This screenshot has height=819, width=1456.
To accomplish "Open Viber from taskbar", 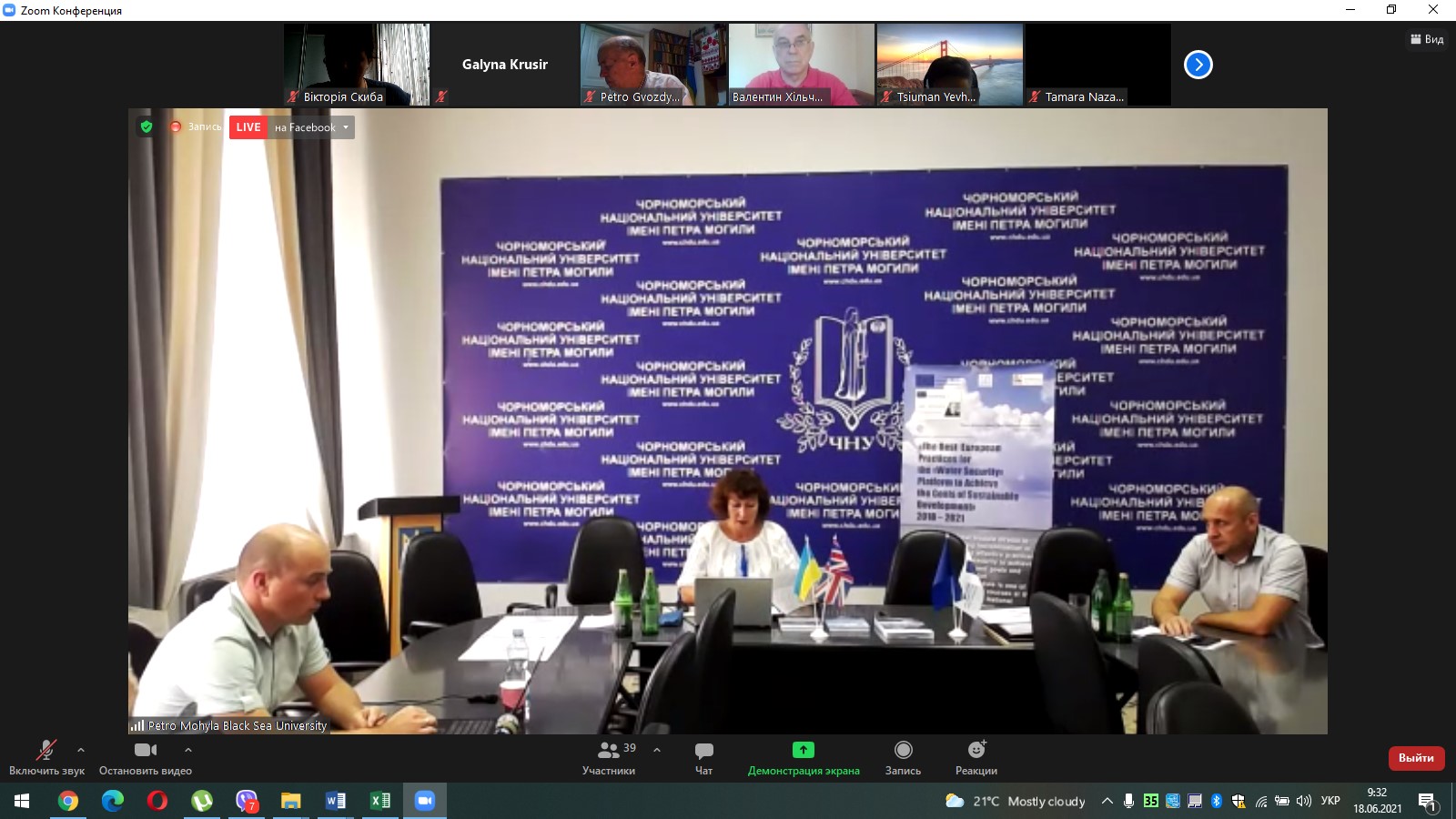I will click(247, 801).
